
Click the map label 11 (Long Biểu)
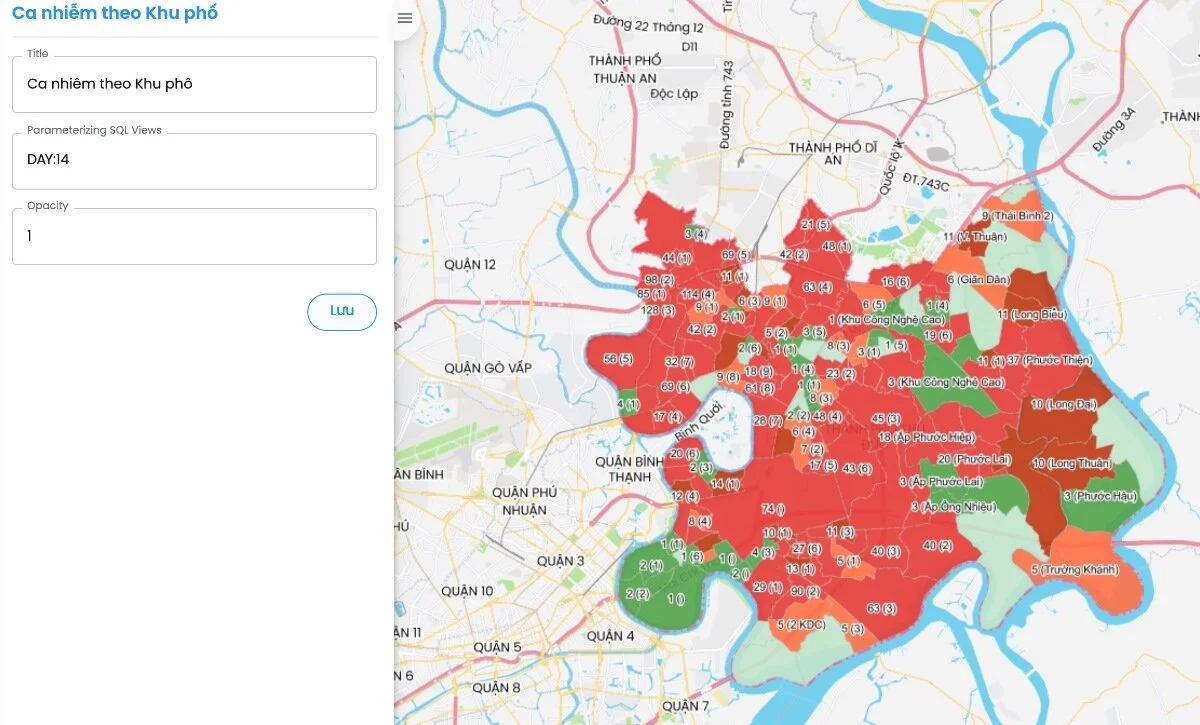1033,314
